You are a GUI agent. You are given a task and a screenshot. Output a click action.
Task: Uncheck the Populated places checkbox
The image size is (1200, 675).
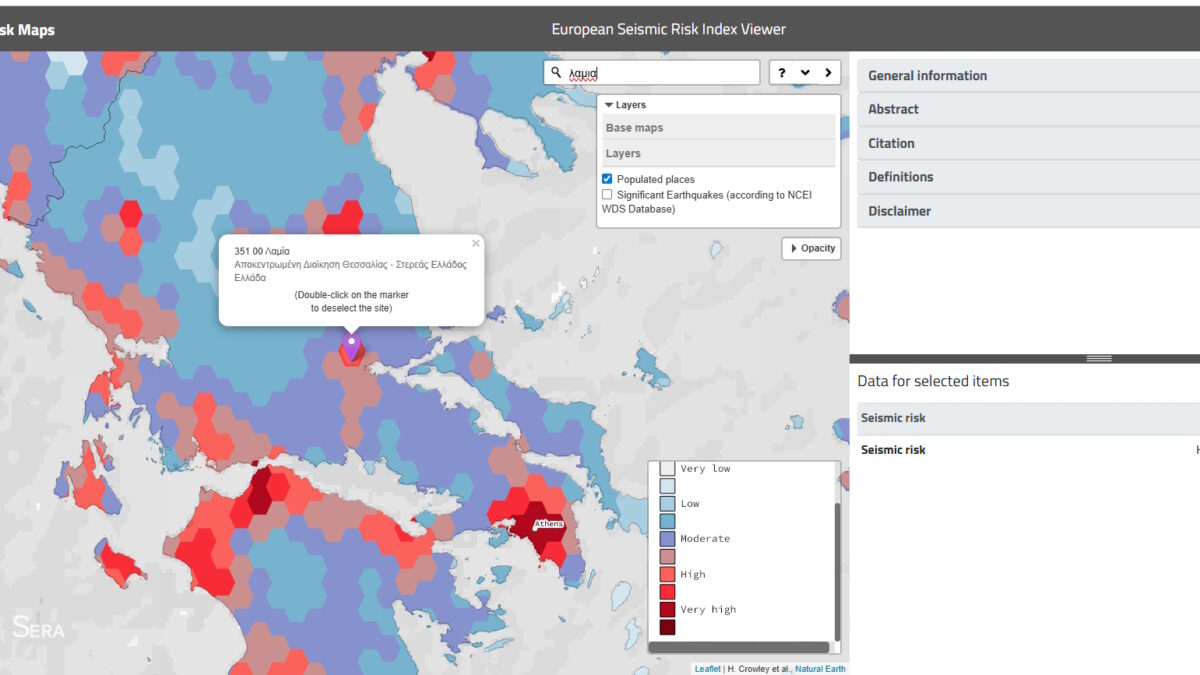pyautogui.click(x=607, y=179)
